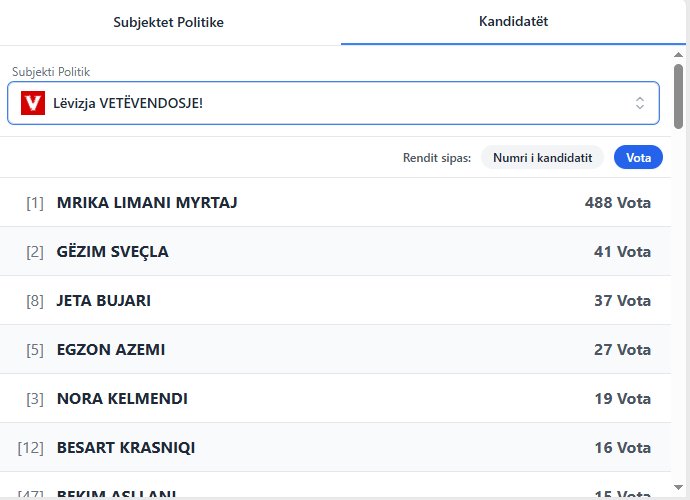
Task: Select the Kandidatët tab
Action: [512, 21]
